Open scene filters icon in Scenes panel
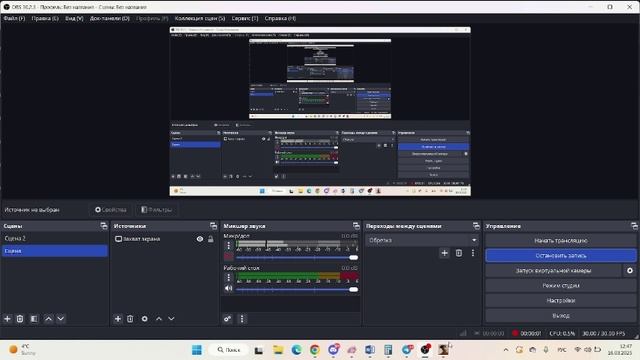 [x=34, y=319]
